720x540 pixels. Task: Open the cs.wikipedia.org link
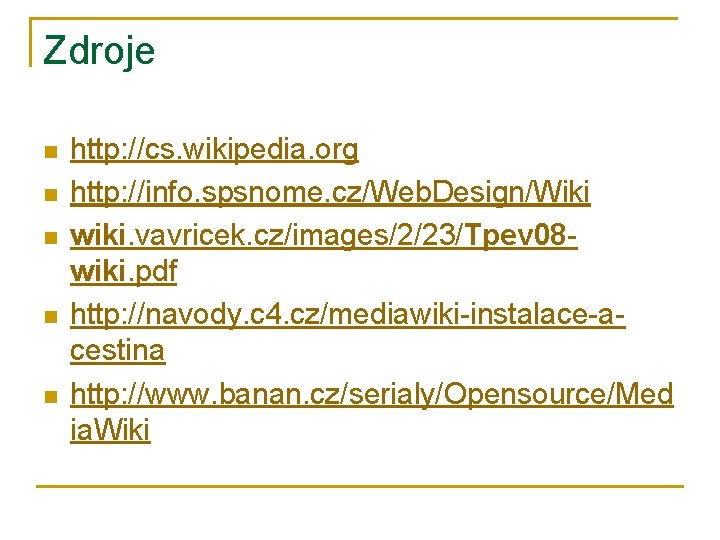214,151
